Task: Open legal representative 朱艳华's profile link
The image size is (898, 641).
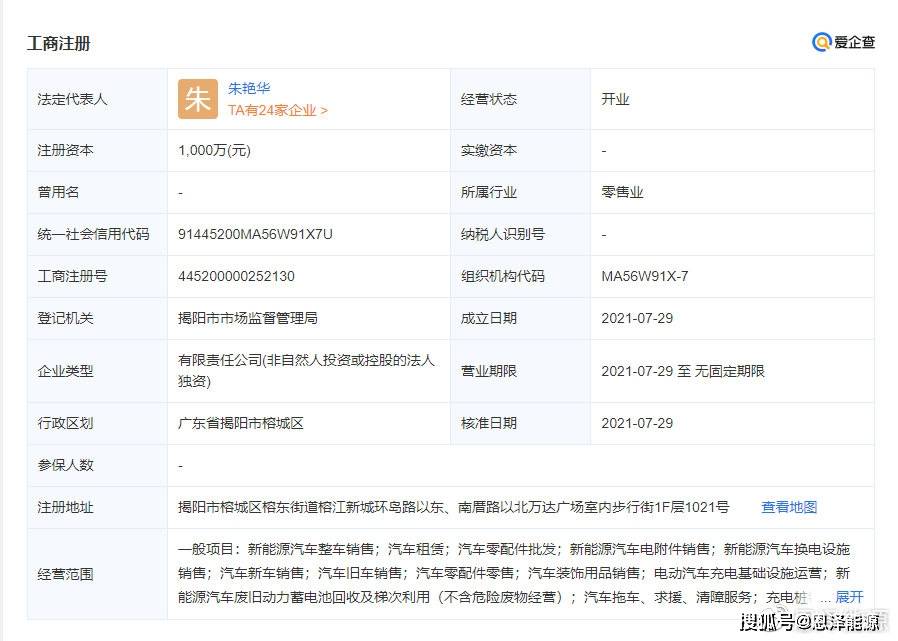Action: 249,88
